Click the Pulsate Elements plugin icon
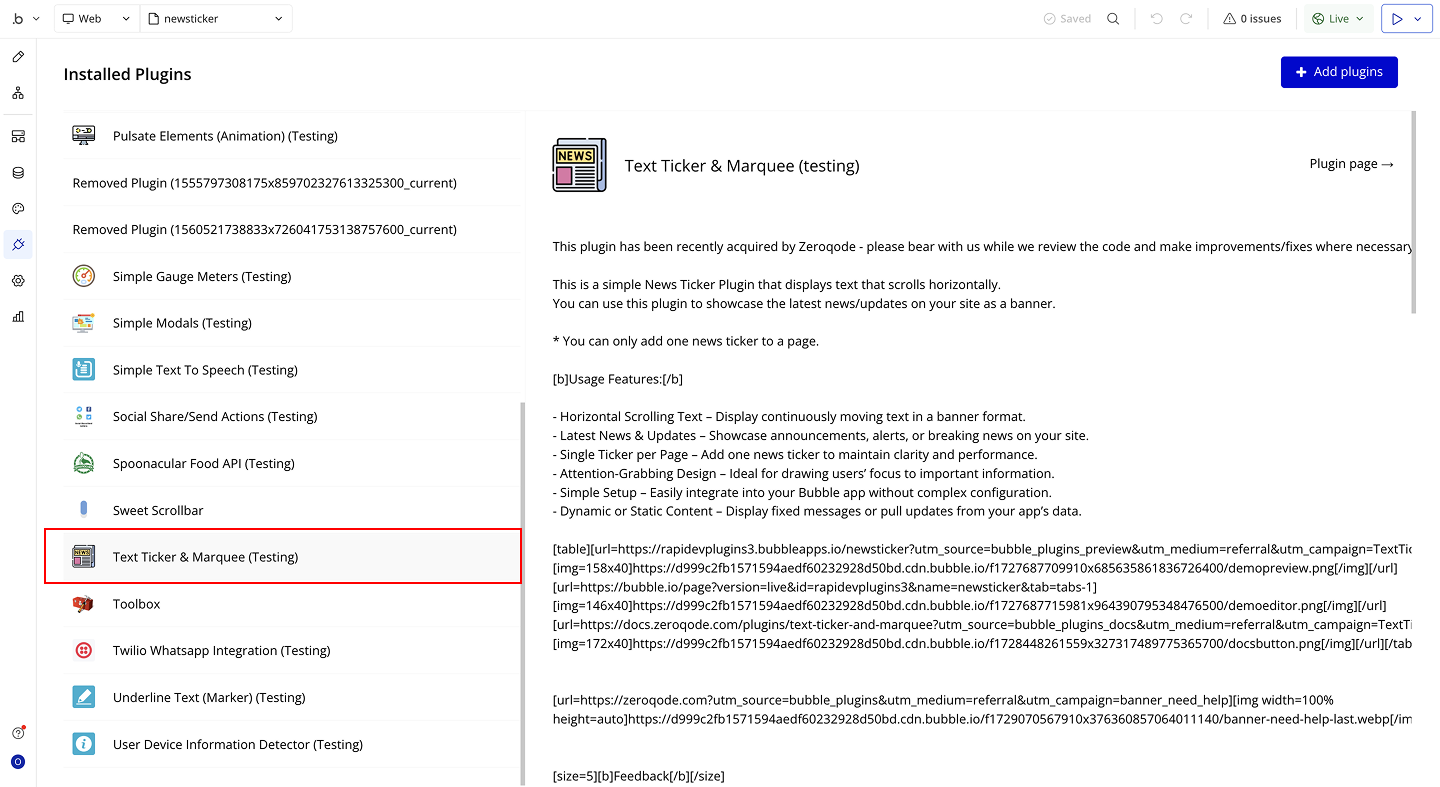This screenshot has width=1440, height=787. (x=84, y=136)
